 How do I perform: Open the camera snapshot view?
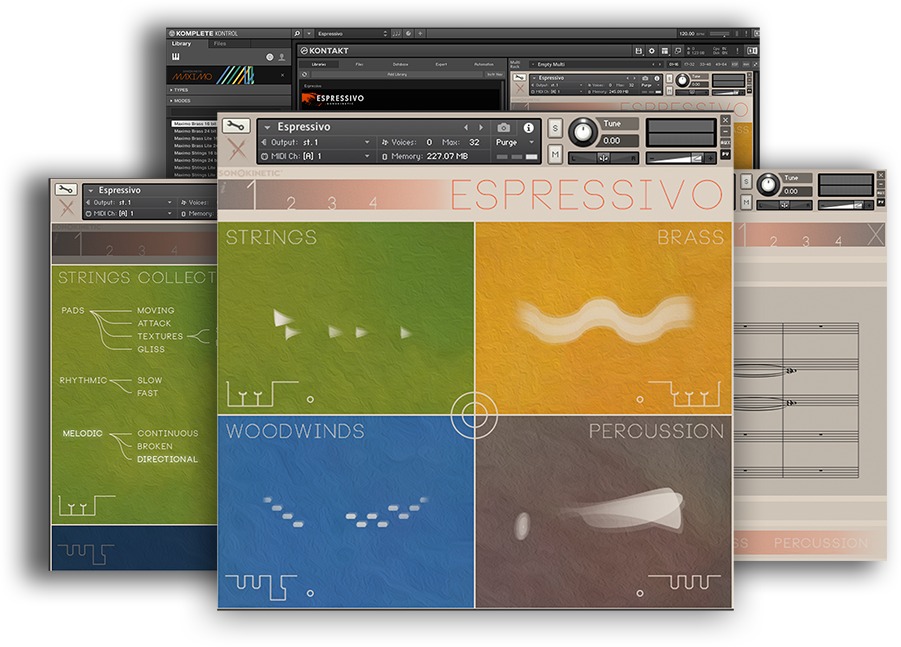pyautogui.click(x=503, y=127)
